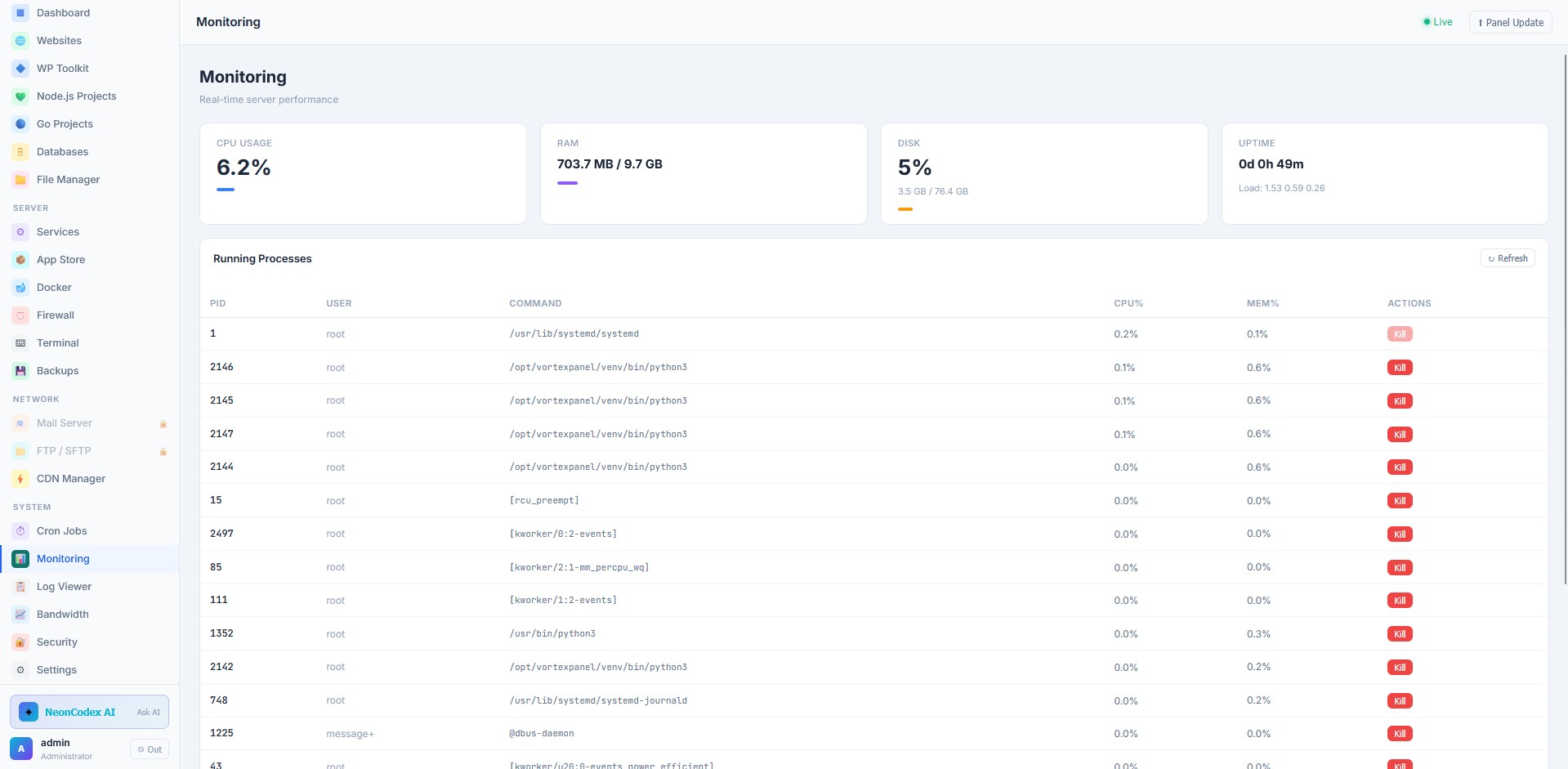
Task: Kill process 2146
Action: [1400, 368]
